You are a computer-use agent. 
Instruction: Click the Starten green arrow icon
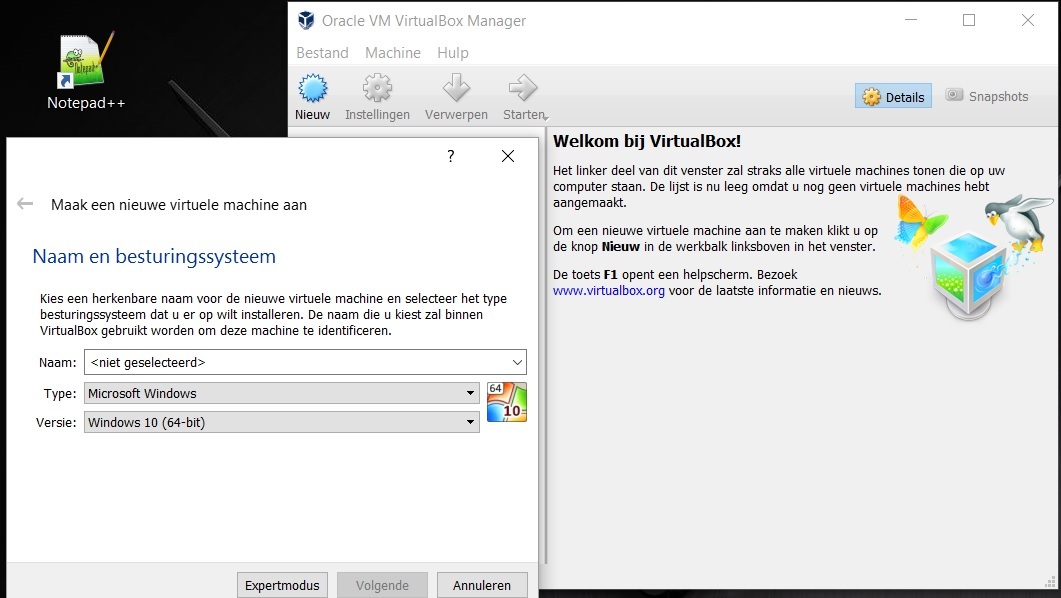[x=522, y=89]
